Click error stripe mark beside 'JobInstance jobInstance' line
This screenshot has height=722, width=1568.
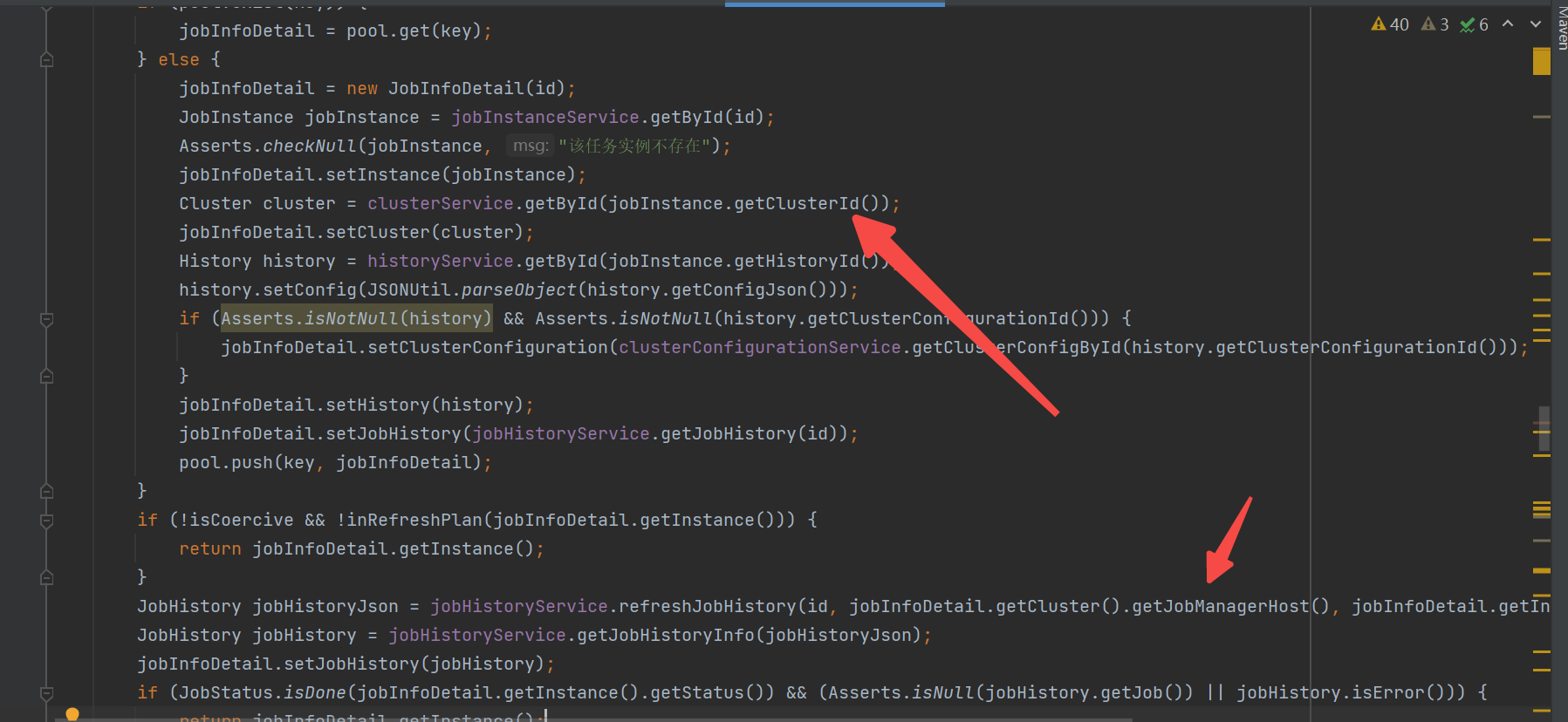[1542, 116]
